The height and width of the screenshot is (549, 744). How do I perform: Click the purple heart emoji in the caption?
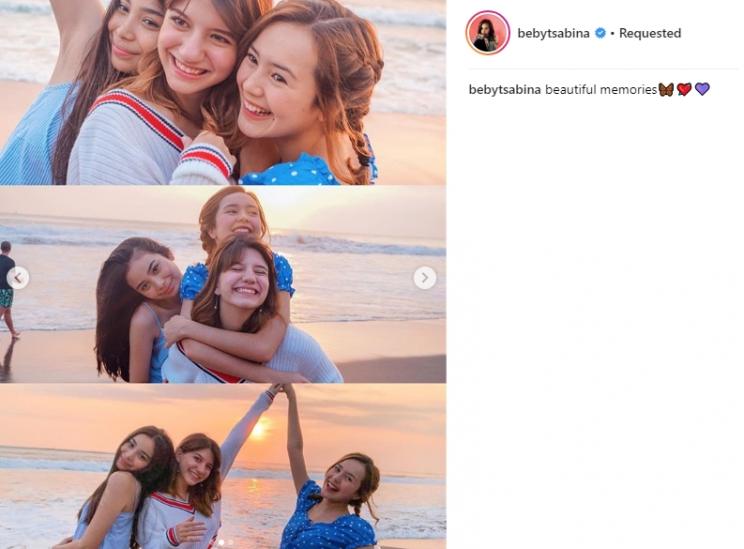(x=702, y=90)
